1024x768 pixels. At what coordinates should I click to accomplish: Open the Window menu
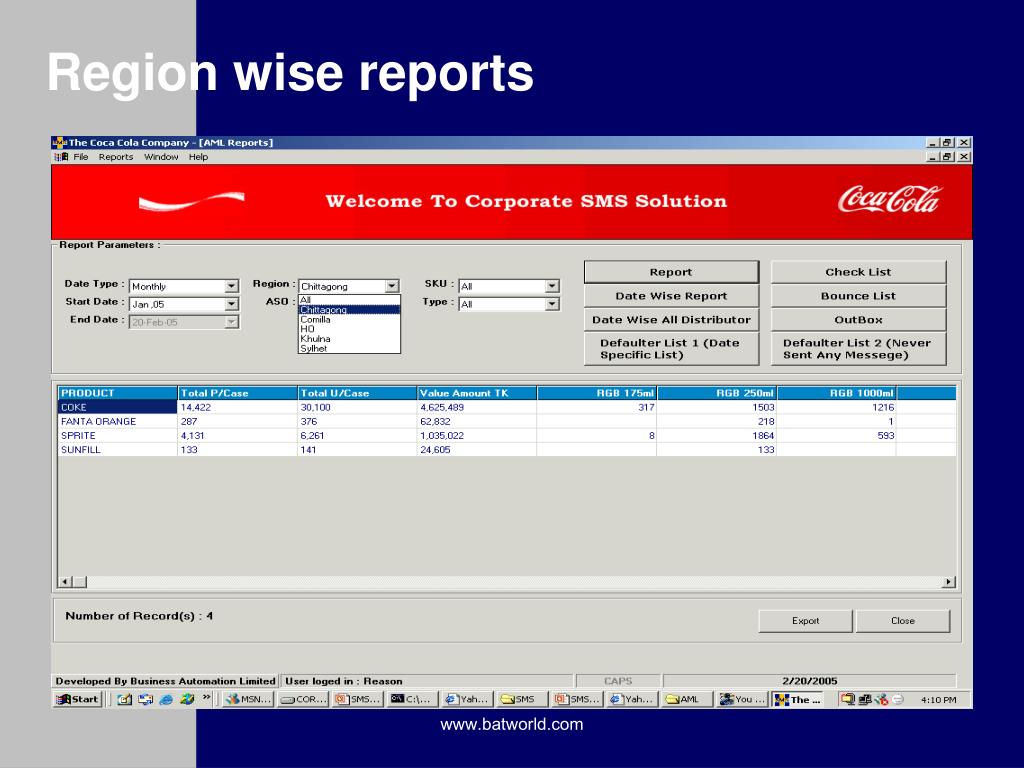point(161,157)
